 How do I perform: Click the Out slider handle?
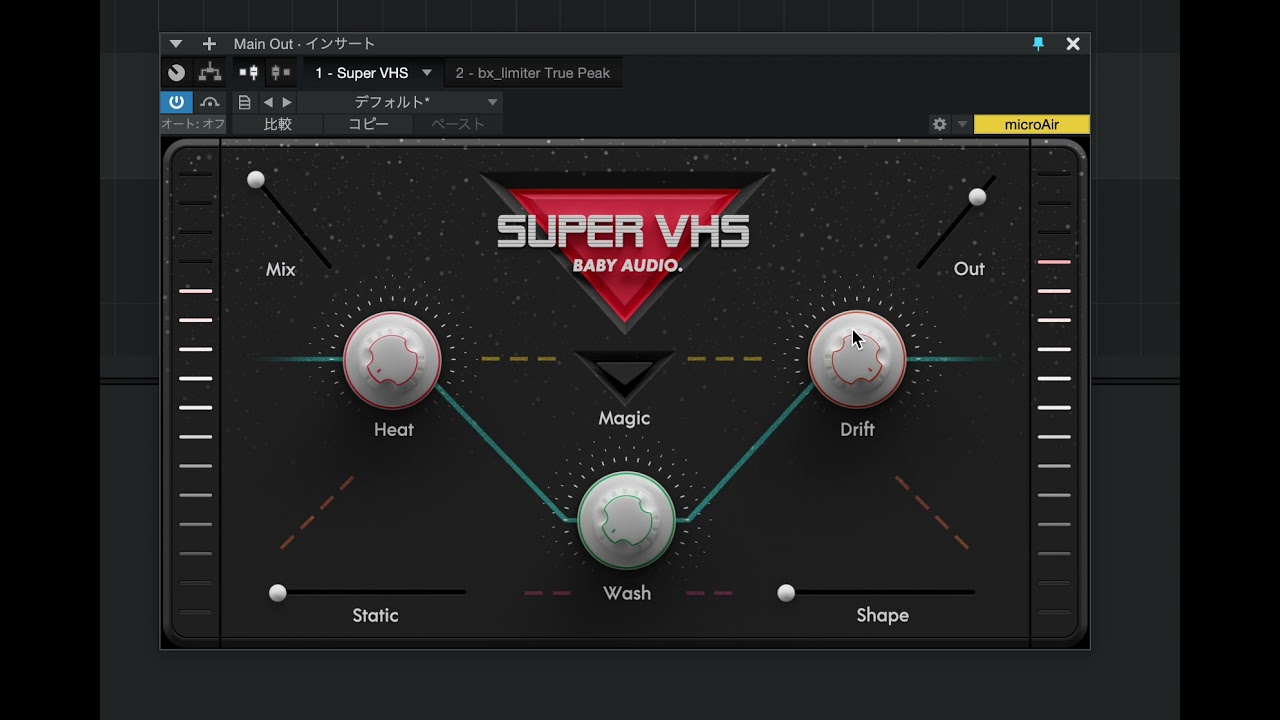pyautogui.click(x=978, y=197)
